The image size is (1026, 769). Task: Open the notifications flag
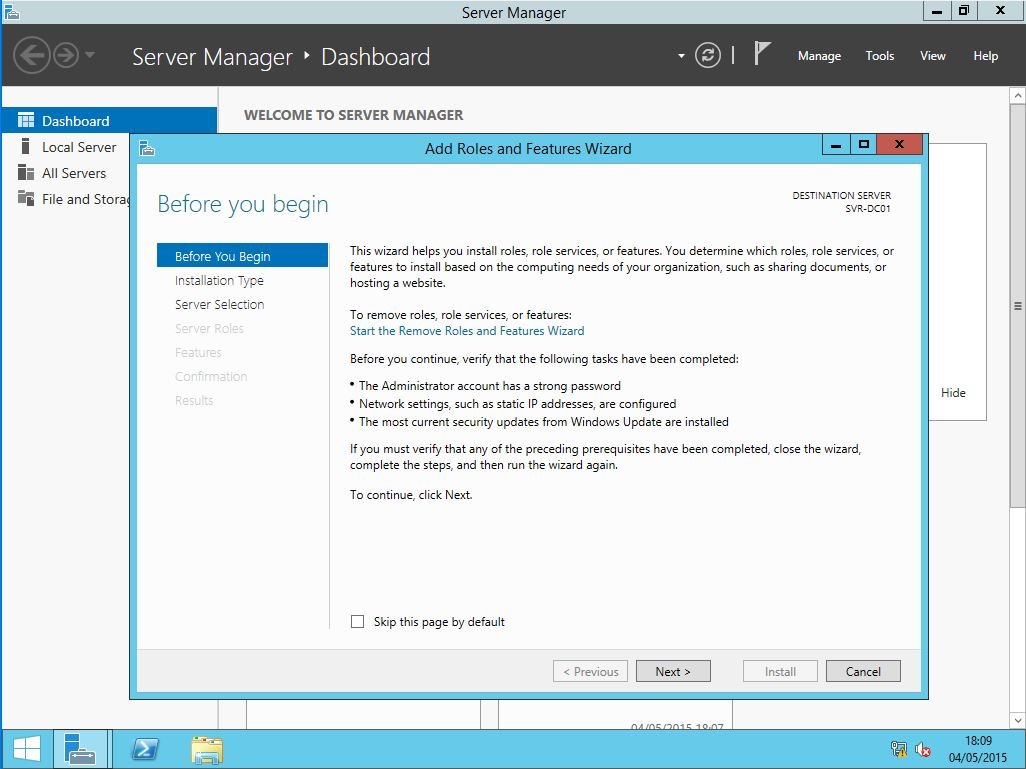tap(762, 54)
